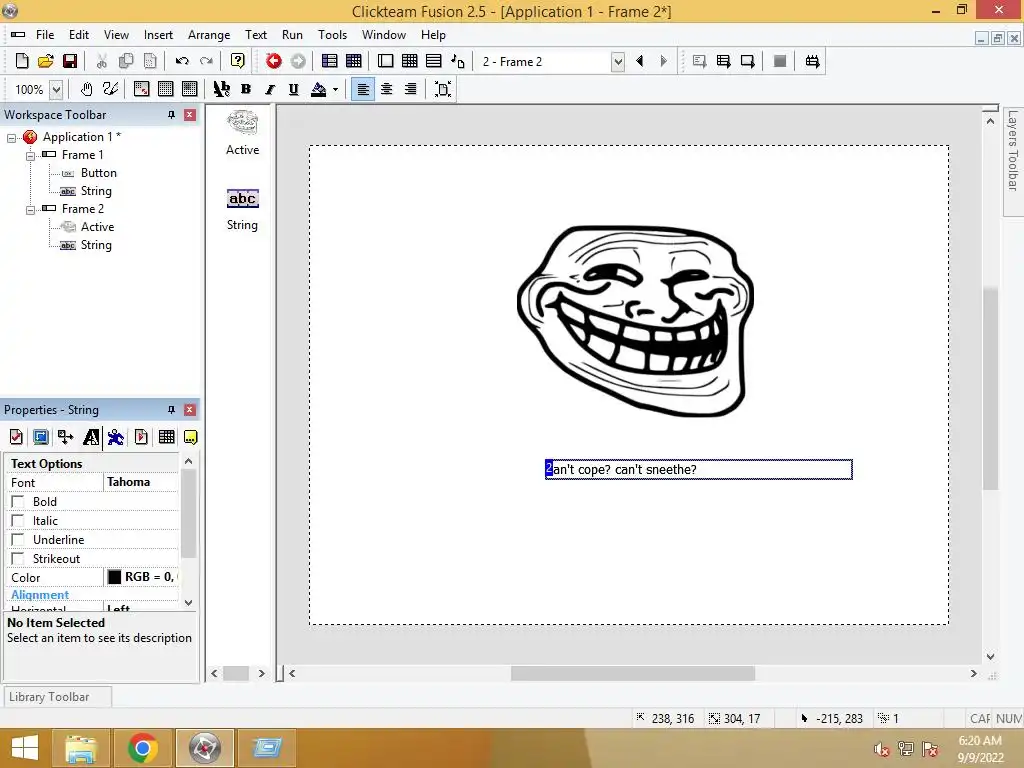Image resolution: width=1024 pixels, height=768 pixels.
Task: Open the Event Editor icon
Action: click(x=409, y=61)
